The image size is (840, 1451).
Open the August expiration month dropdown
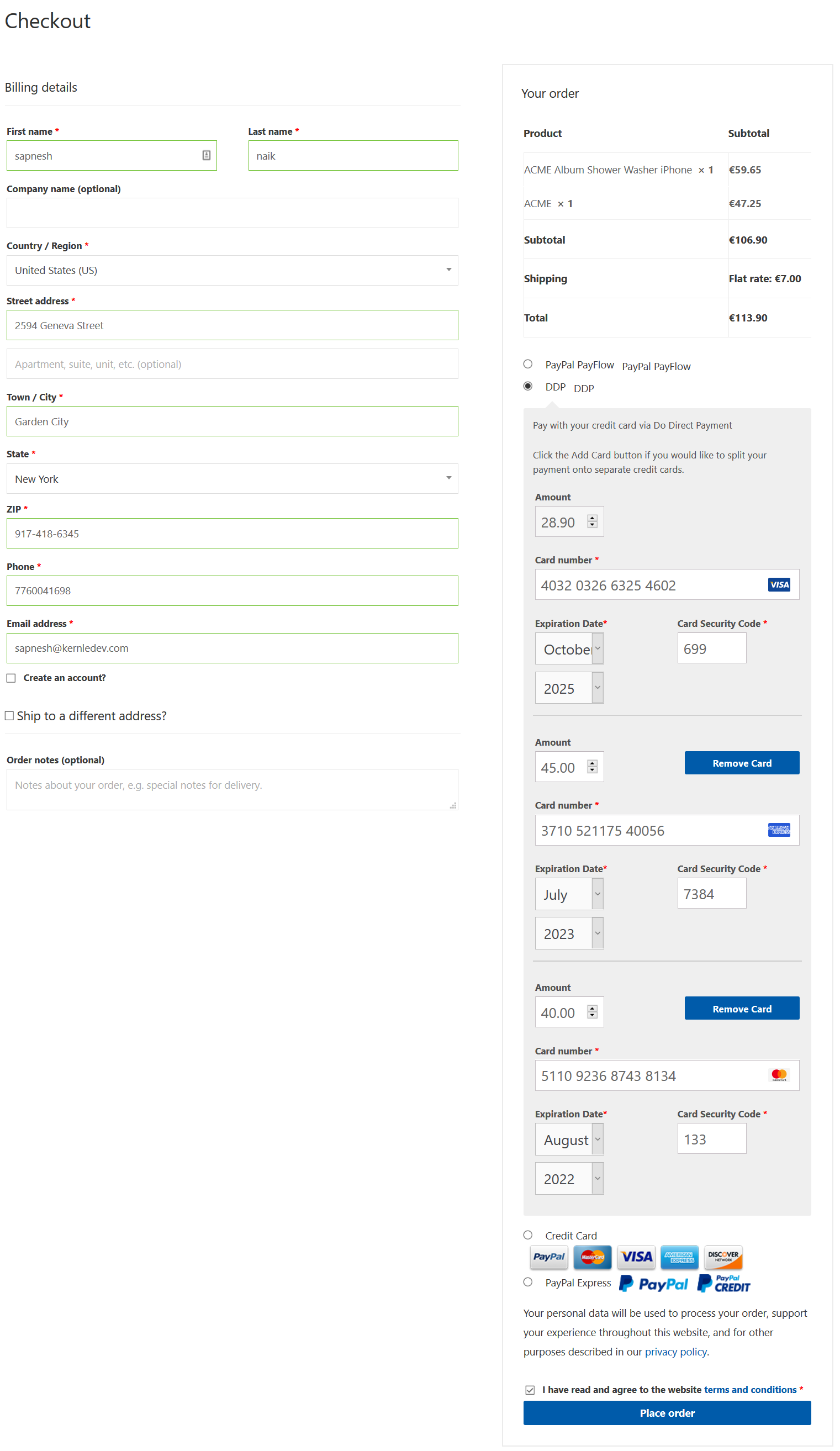[x=569, y=1140]
